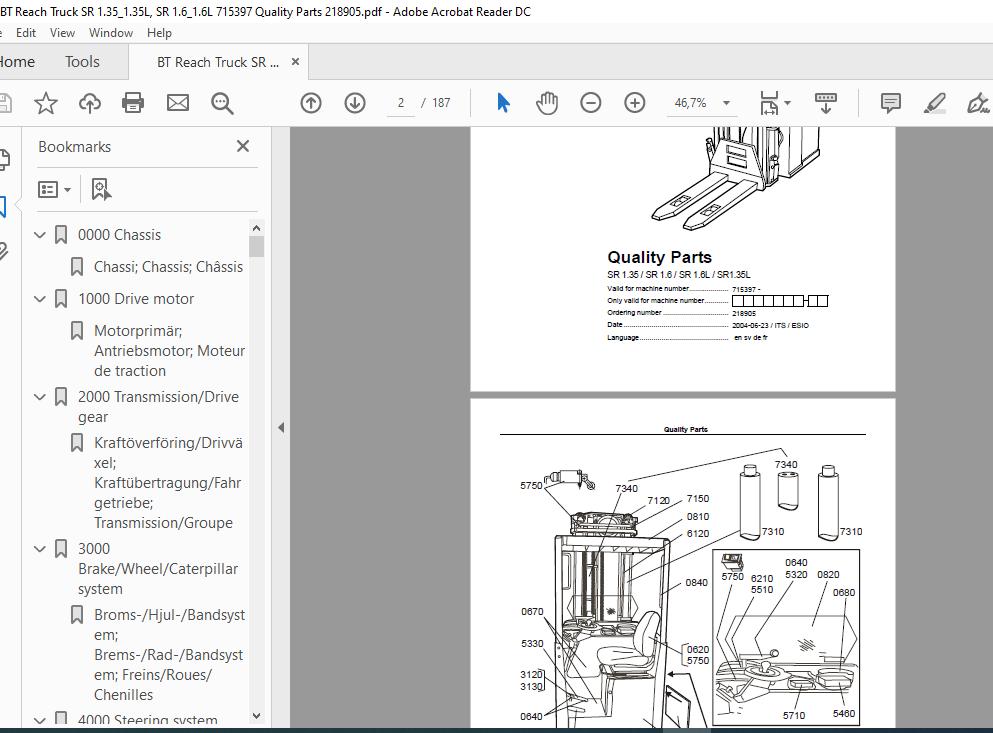993x733 pixels.
Task: Print the document with printer icon
Action: [133, 103]
